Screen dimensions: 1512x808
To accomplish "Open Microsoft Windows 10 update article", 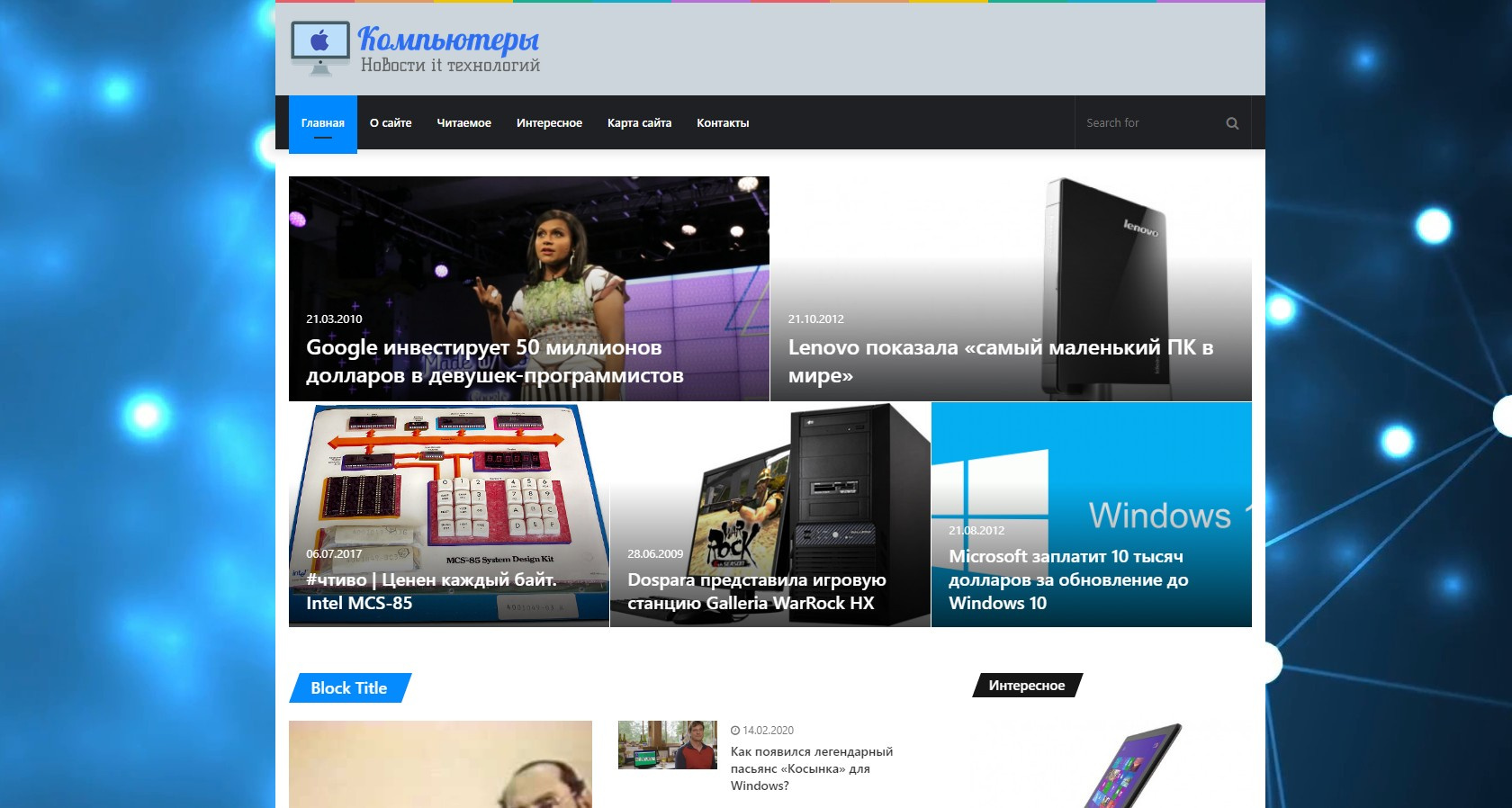I will tap(1068, 579).
